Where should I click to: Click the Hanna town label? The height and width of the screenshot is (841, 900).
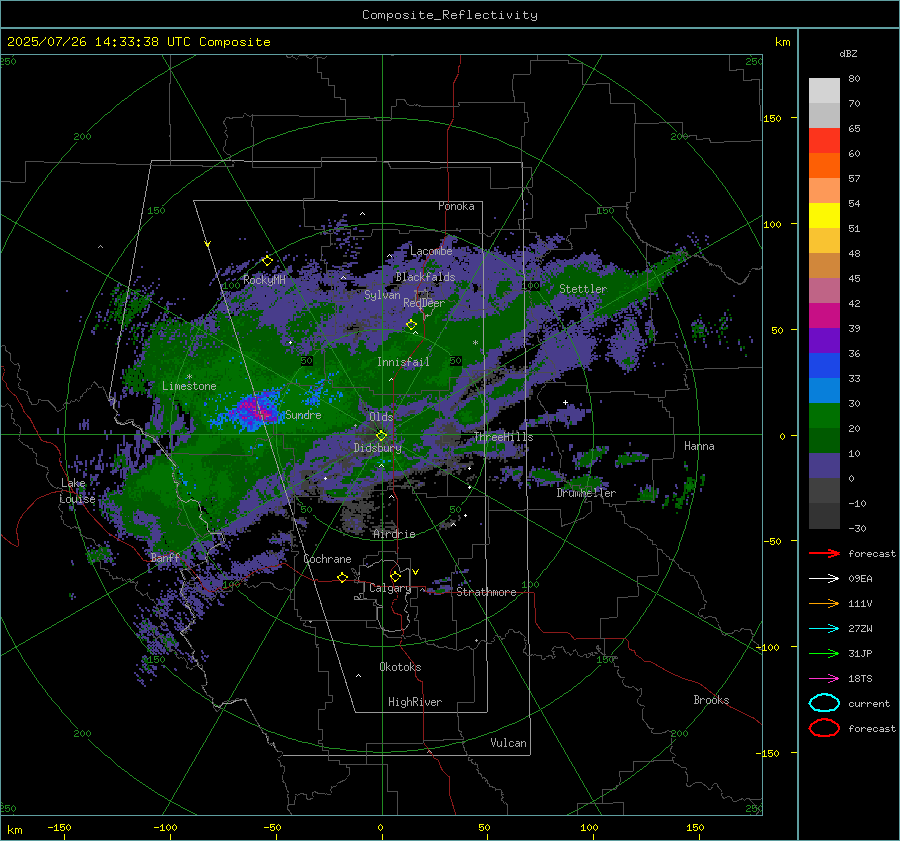tap(699, 446)
